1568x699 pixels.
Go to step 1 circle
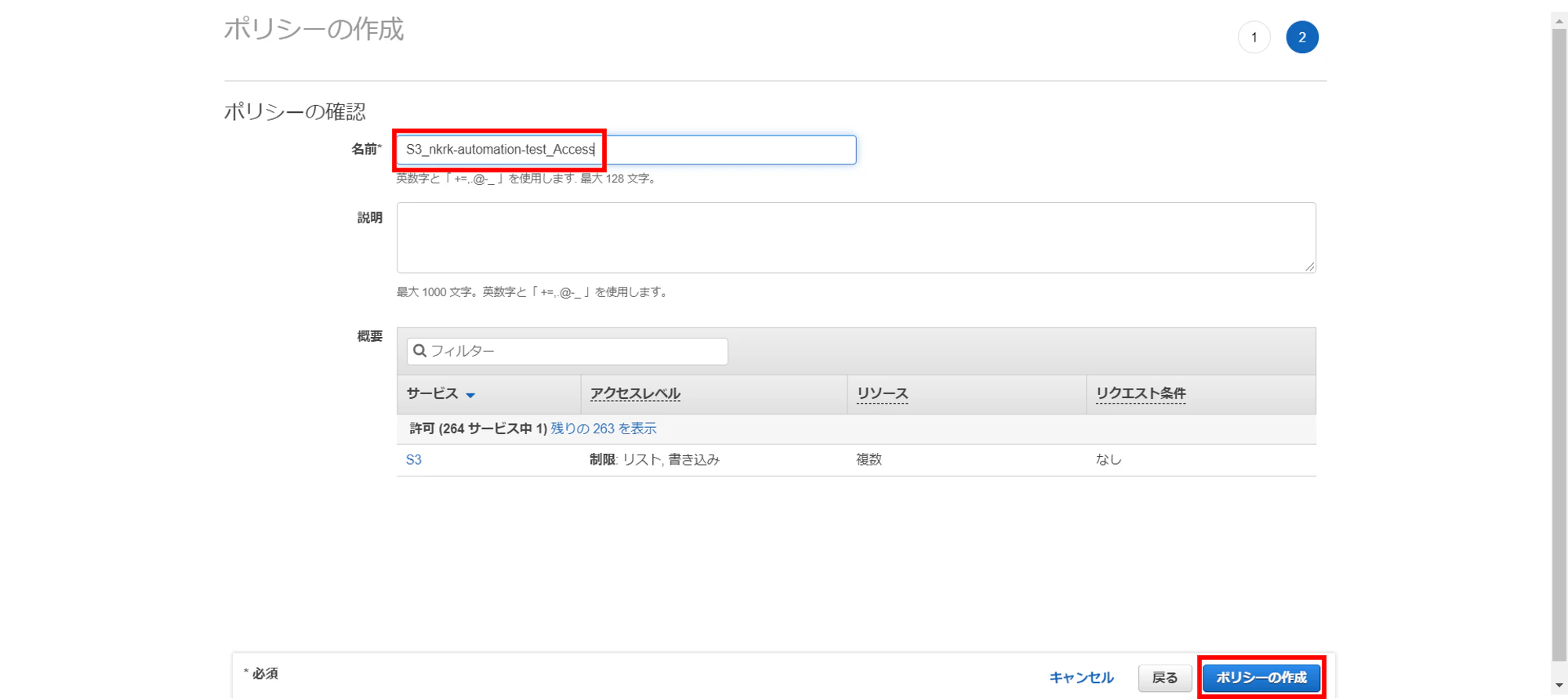1254,37
